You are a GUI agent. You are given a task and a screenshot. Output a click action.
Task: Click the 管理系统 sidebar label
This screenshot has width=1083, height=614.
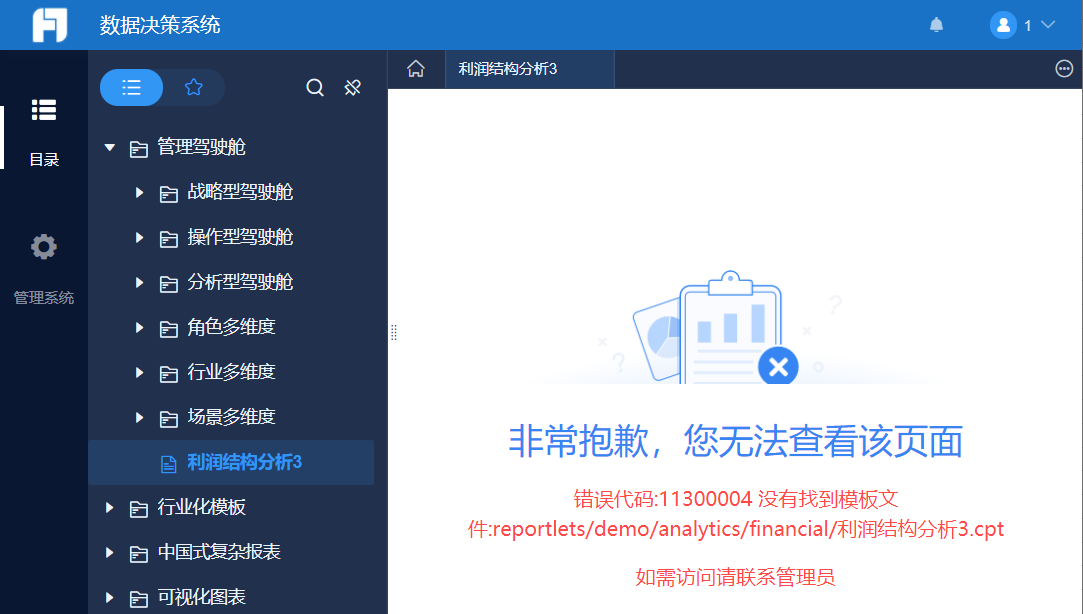point(44,298)
